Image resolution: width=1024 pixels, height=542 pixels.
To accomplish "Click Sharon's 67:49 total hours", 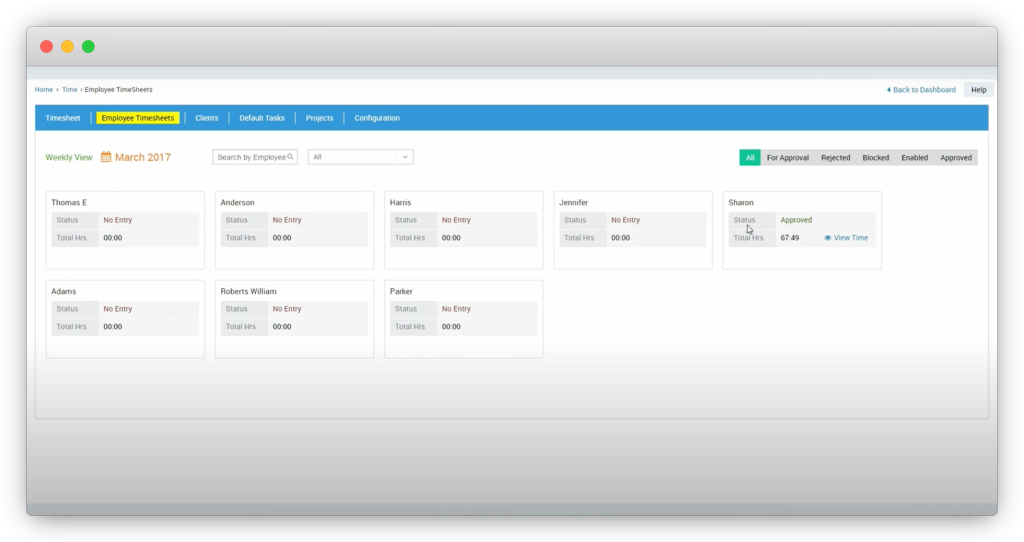I will click(x=790, y=238).
